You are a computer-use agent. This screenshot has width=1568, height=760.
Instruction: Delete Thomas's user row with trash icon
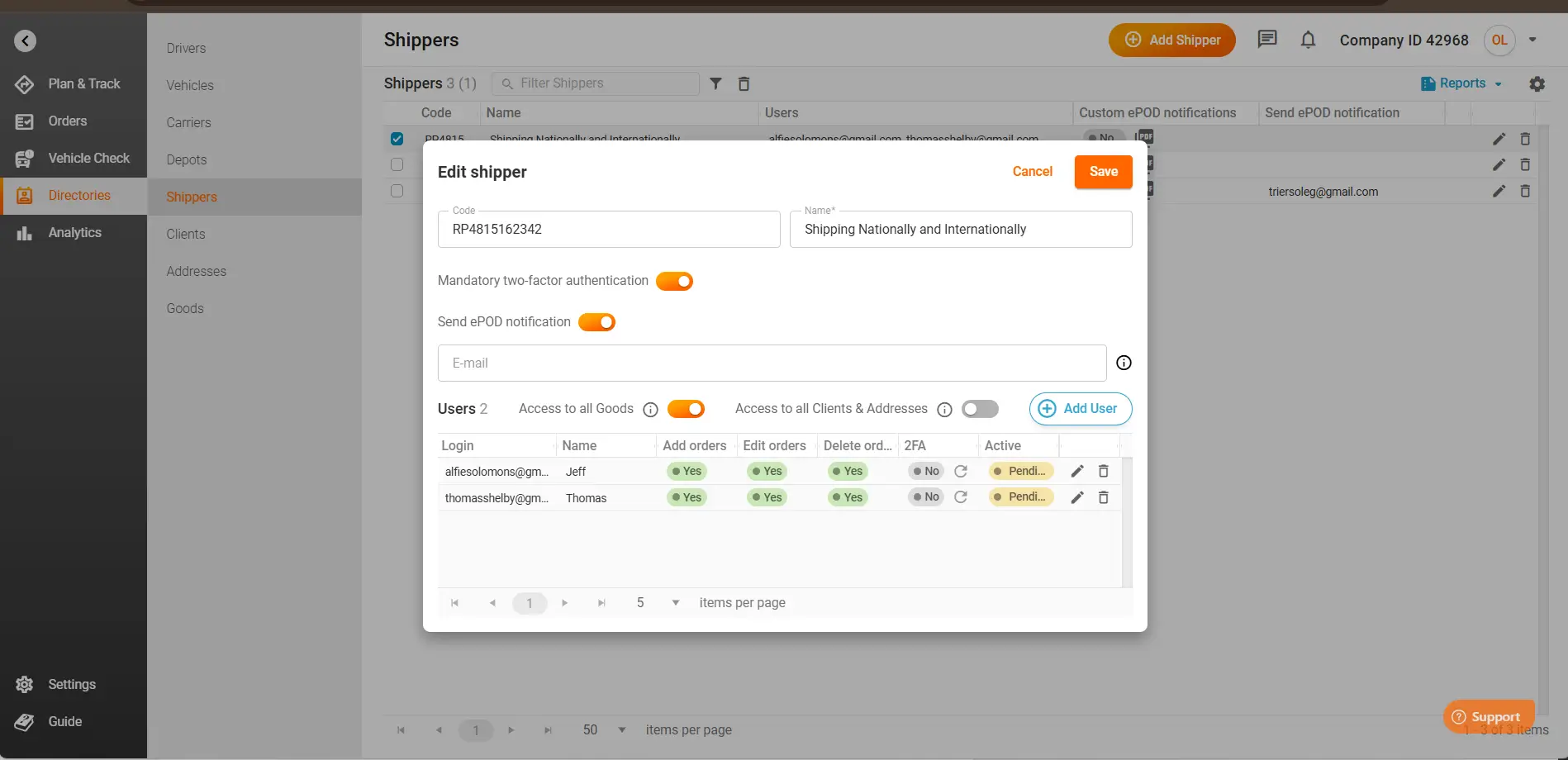click(x=1103, y=497)
